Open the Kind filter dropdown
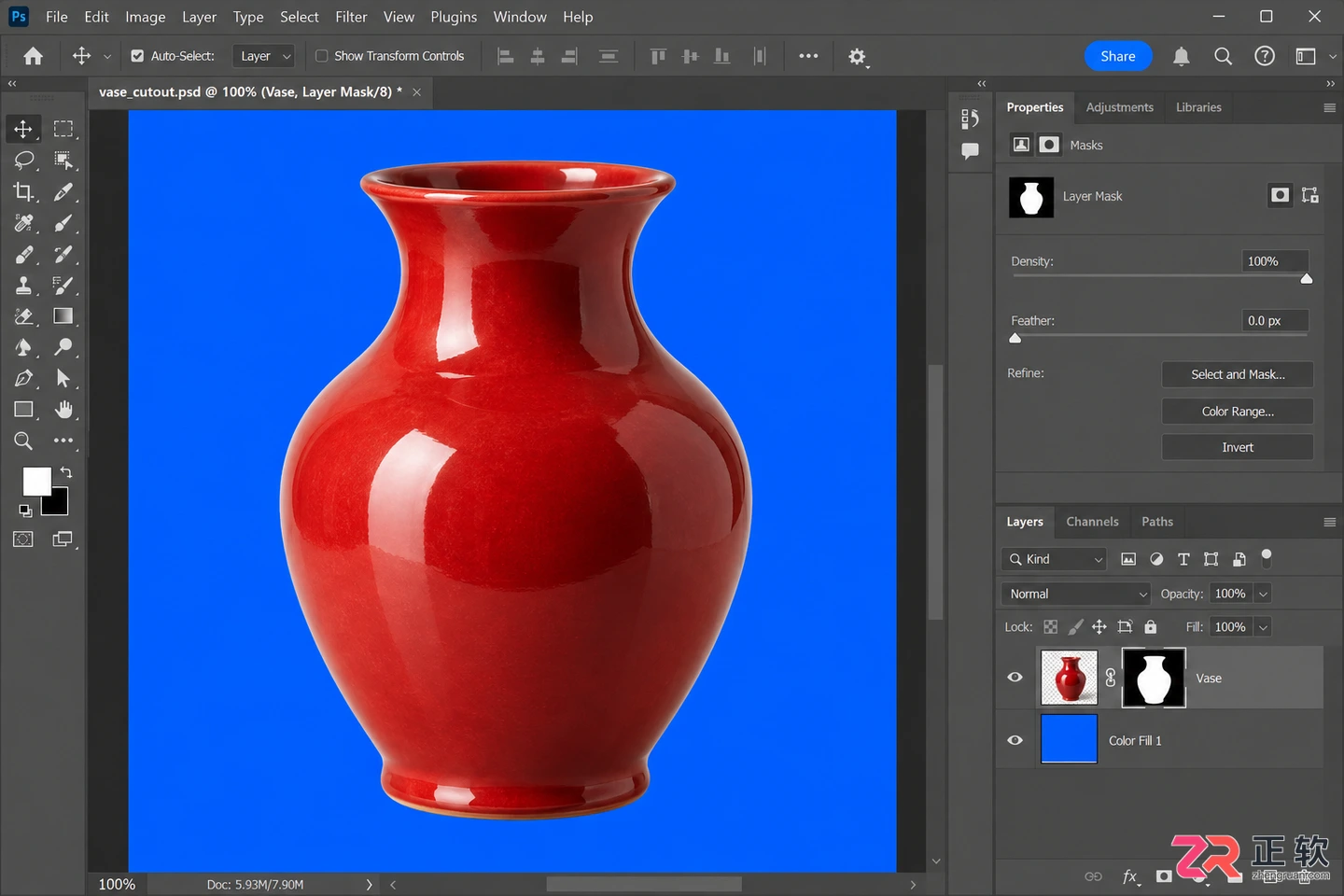The width and height of the screenshot is (1344, 896). point(1054,559)
